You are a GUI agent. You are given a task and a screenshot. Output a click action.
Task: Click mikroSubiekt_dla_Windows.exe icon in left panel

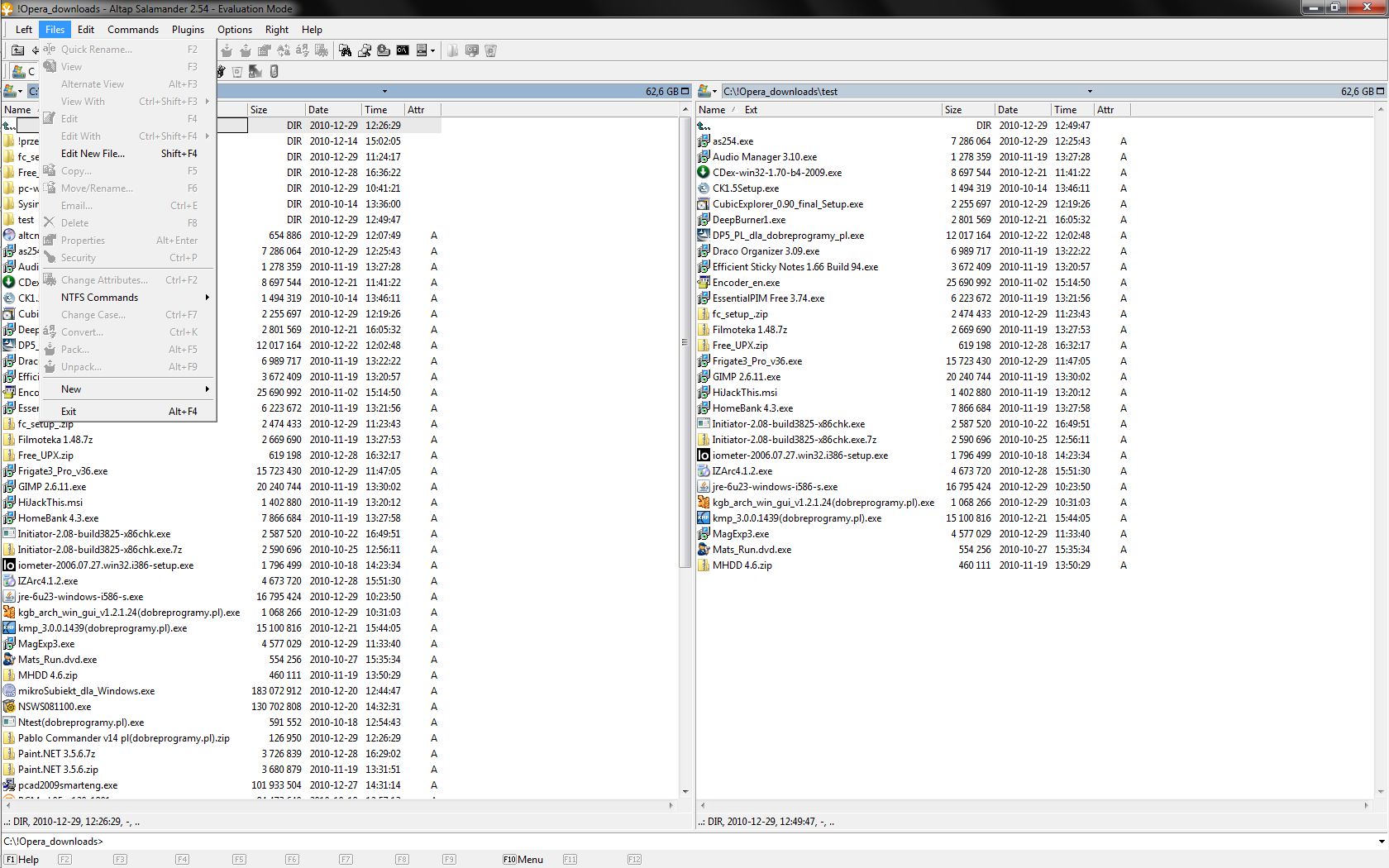[9, 691]
